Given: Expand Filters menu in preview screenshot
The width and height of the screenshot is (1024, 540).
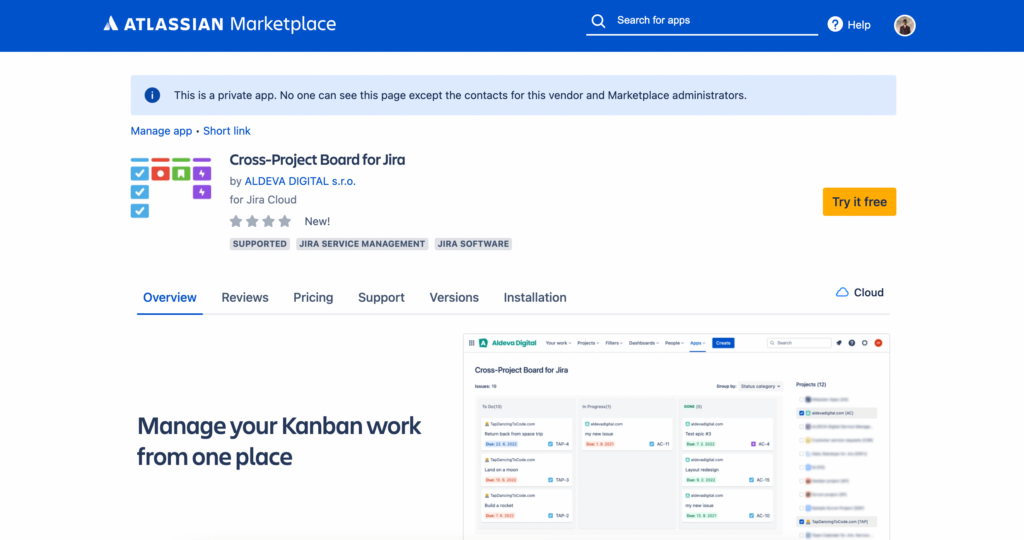Looking at the screenshot, I should [x=614, y=343].
